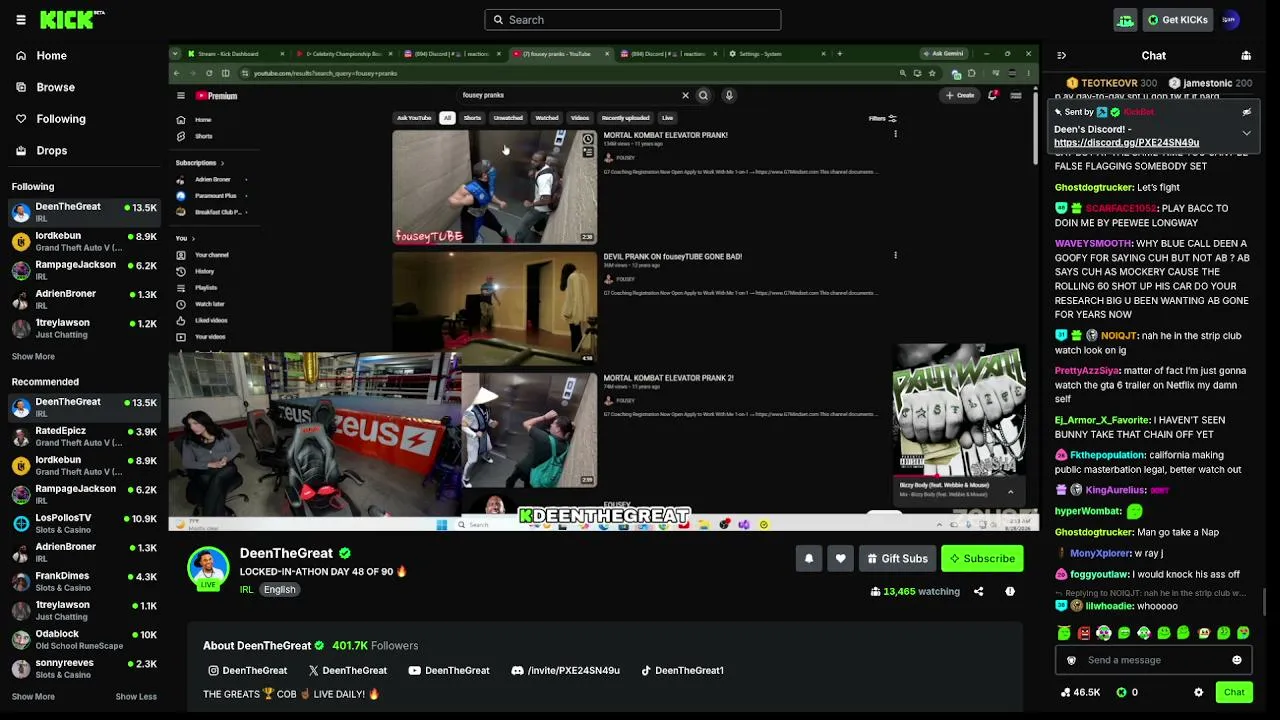Open LosPollosTV channel in Recommended
The image size is (1280, 720).
coord(84,523)
